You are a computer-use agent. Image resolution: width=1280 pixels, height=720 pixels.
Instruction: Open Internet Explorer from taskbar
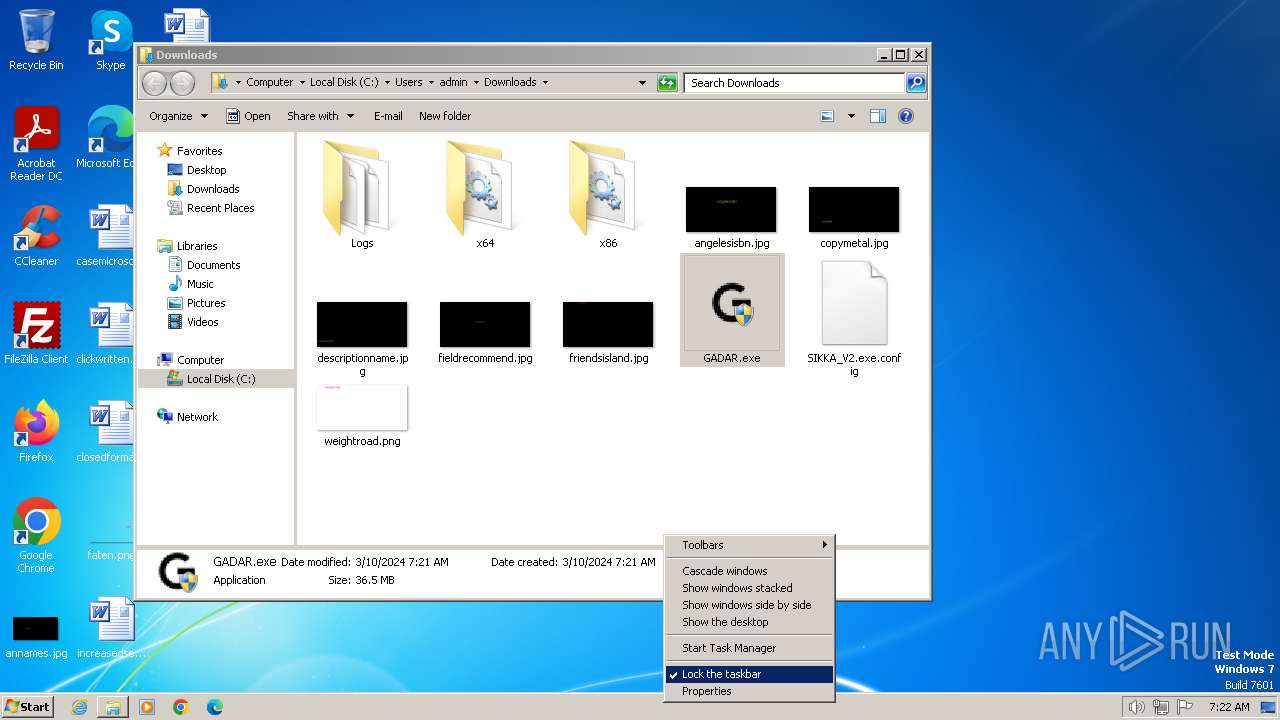[x=79, y=707]
